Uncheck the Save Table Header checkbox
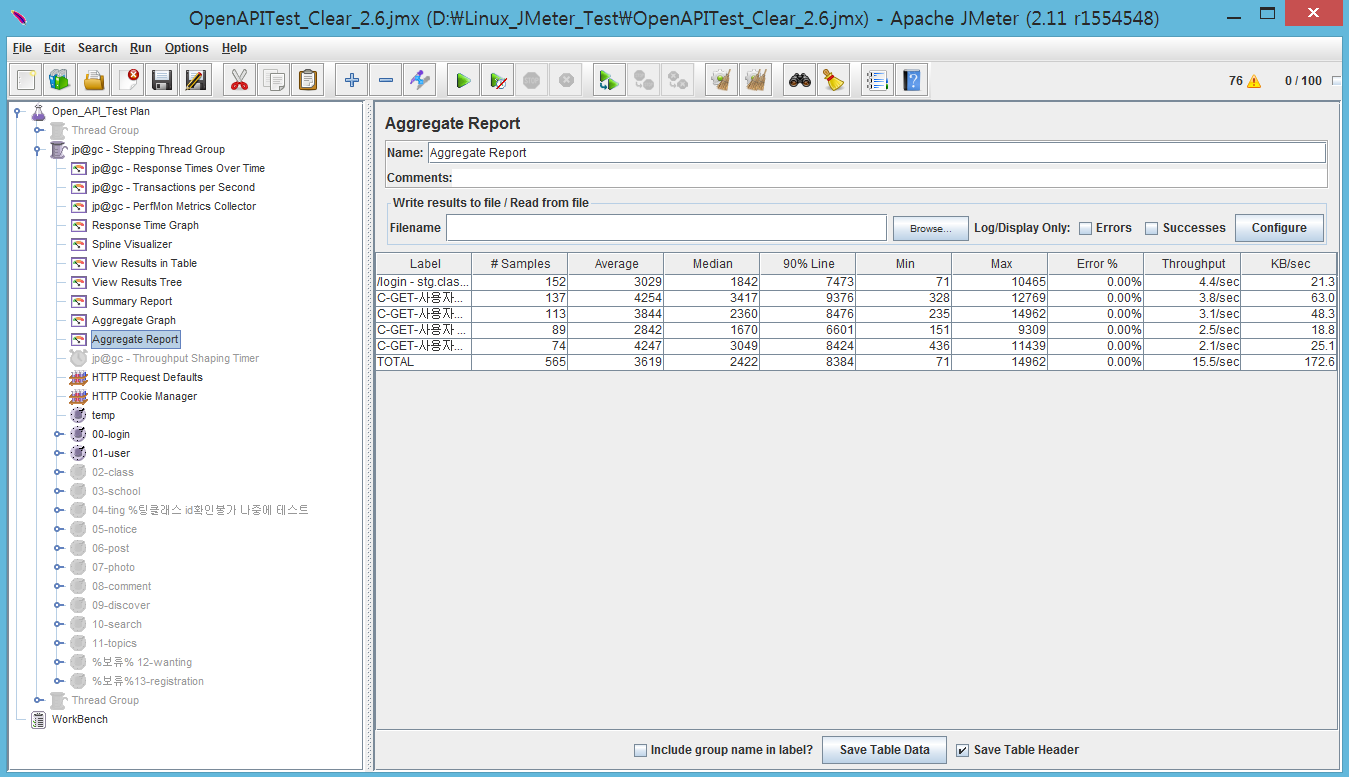1349x777 pixels. (x=963, y=750)
